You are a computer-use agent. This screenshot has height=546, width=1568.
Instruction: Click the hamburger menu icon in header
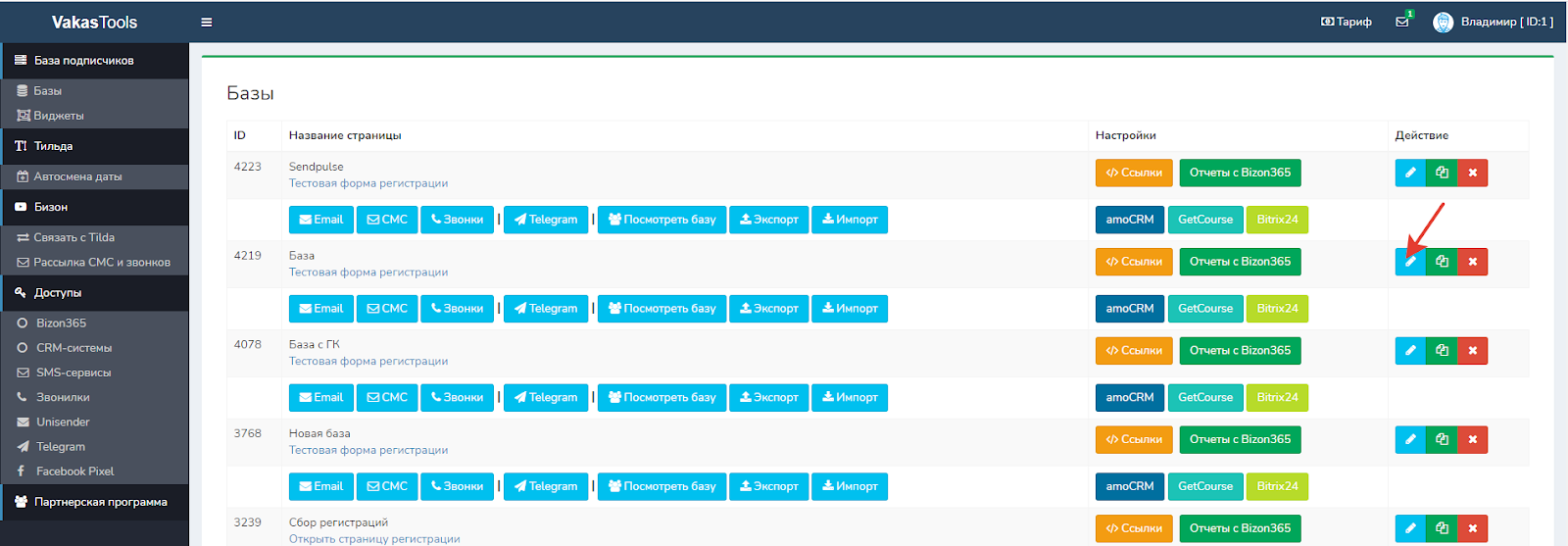[207, 23]
